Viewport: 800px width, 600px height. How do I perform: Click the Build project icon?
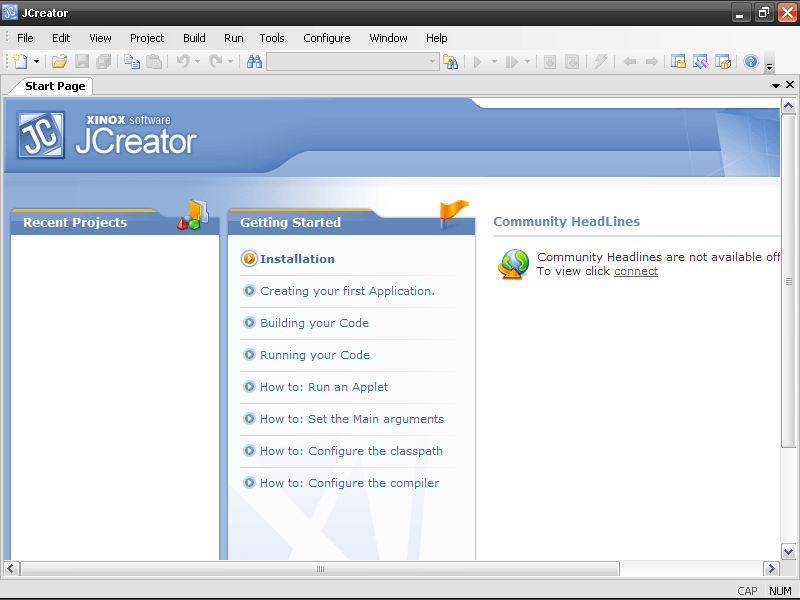550,62
